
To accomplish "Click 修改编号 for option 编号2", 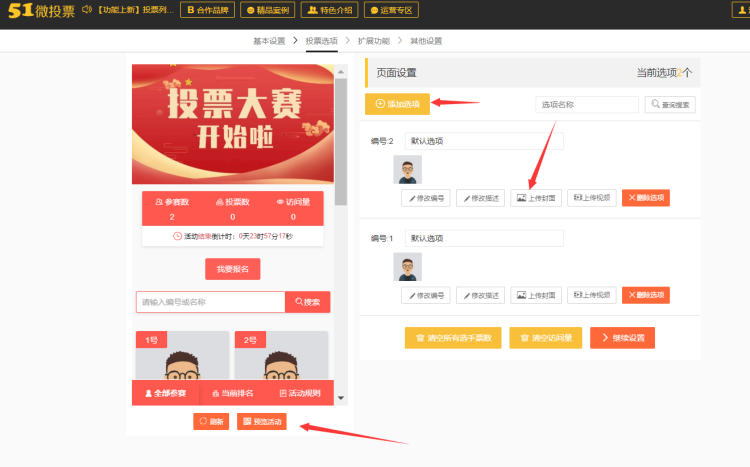I will [426, 198].
